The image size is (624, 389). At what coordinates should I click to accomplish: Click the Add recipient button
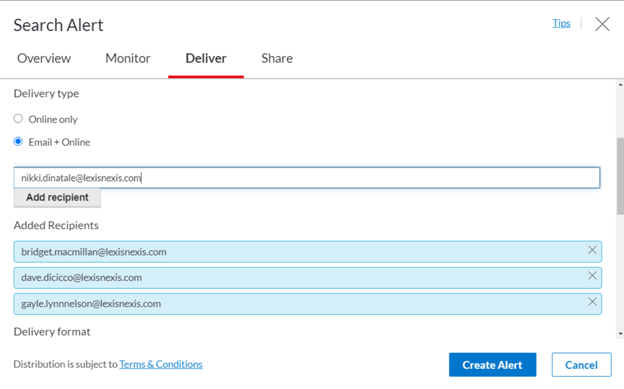(57, 197)
